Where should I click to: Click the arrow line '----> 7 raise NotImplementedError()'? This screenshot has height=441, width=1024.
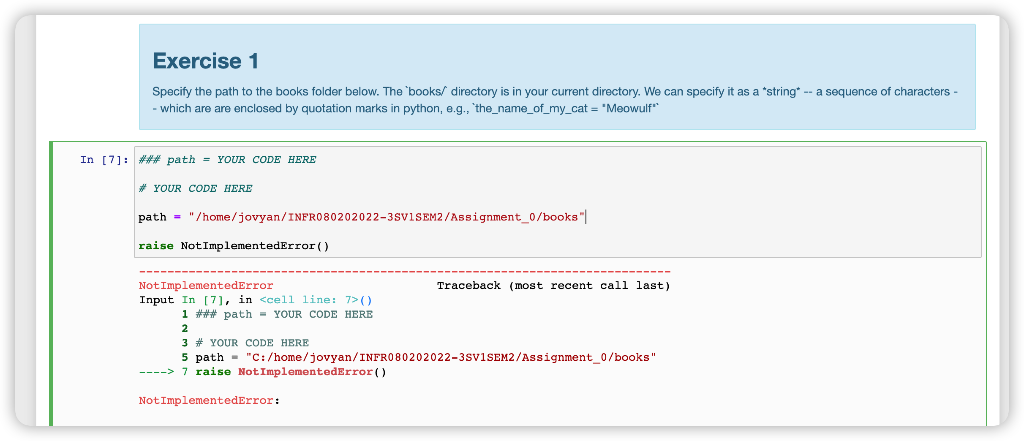point(263,372)
